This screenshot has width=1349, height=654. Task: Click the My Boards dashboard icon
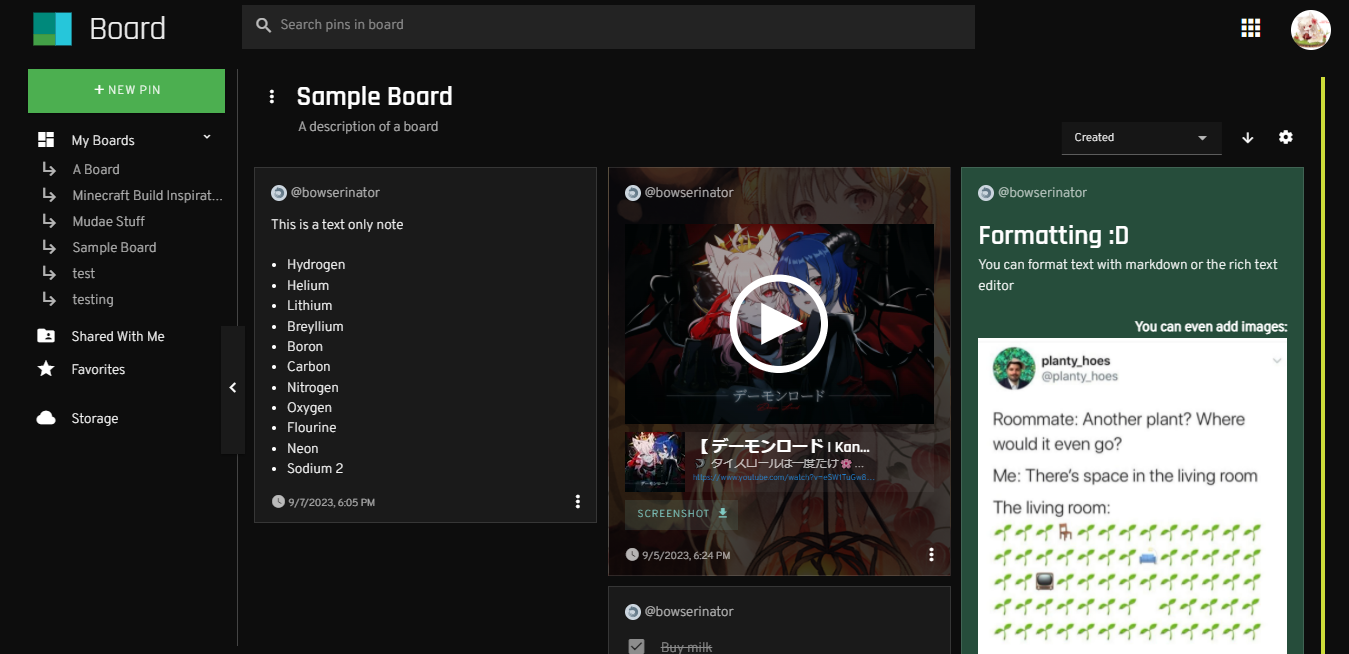coord(46,140)
